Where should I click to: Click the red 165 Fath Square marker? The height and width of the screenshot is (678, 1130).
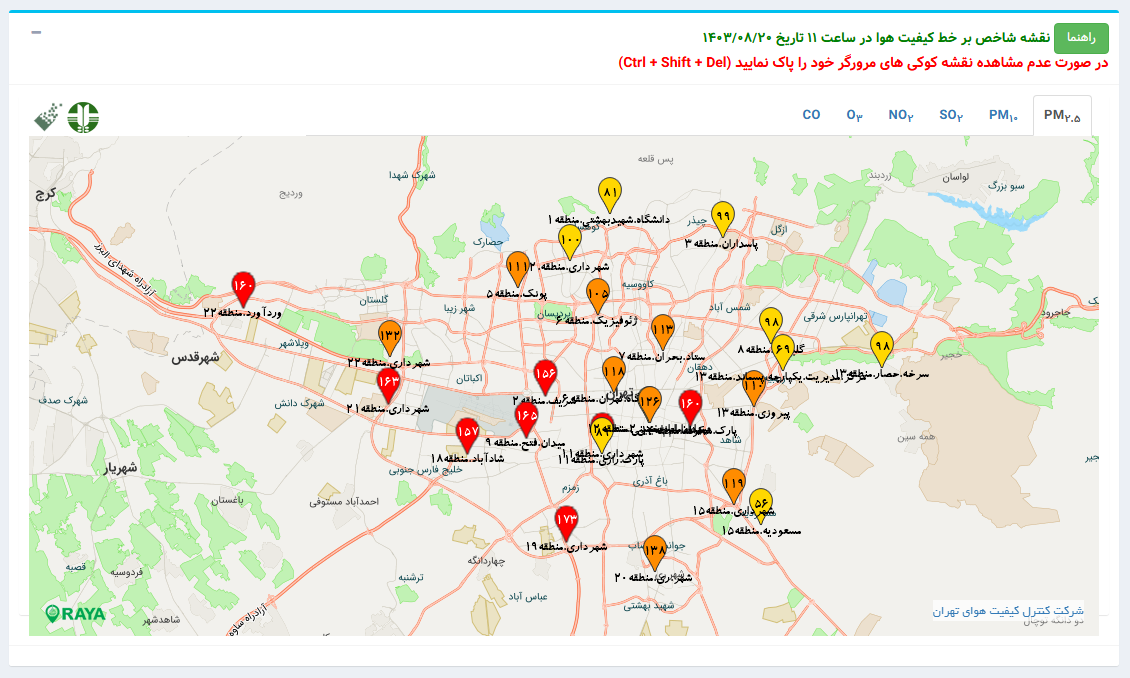click(x=527, y=416)
